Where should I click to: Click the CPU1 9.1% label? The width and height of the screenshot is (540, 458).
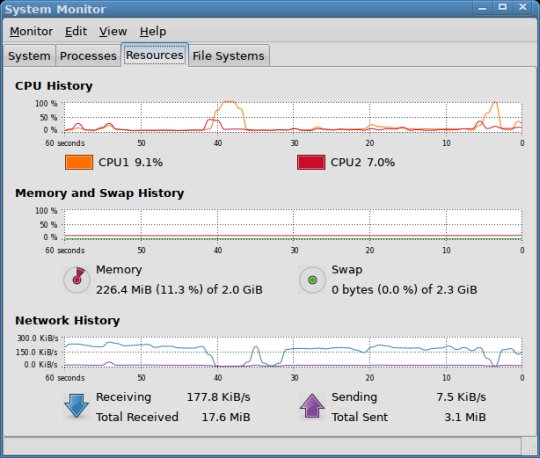coord(131,162)
